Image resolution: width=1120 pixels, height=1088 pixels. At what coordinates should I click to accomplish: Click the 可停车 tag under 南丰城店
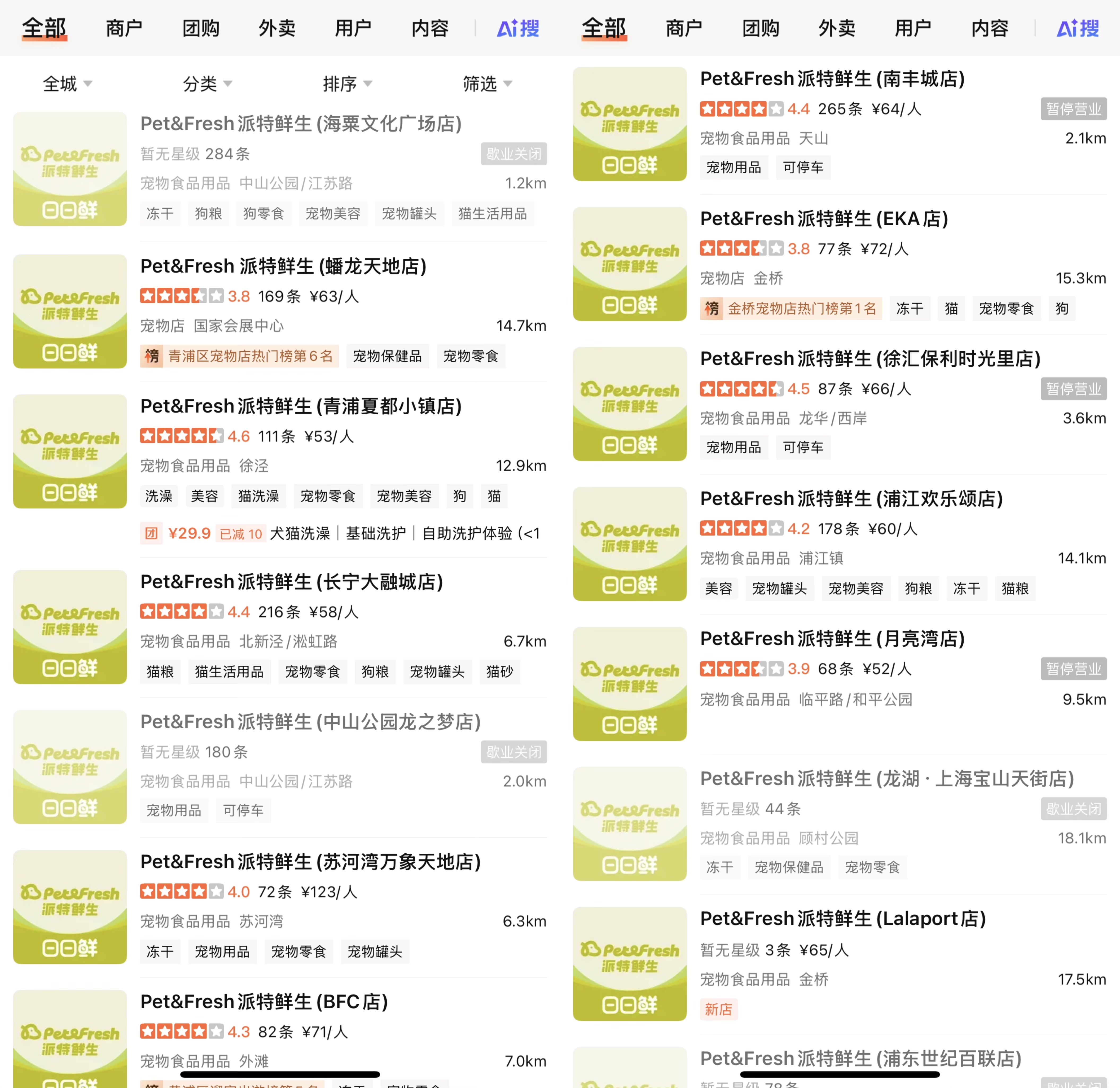click(x=803, y=168)
